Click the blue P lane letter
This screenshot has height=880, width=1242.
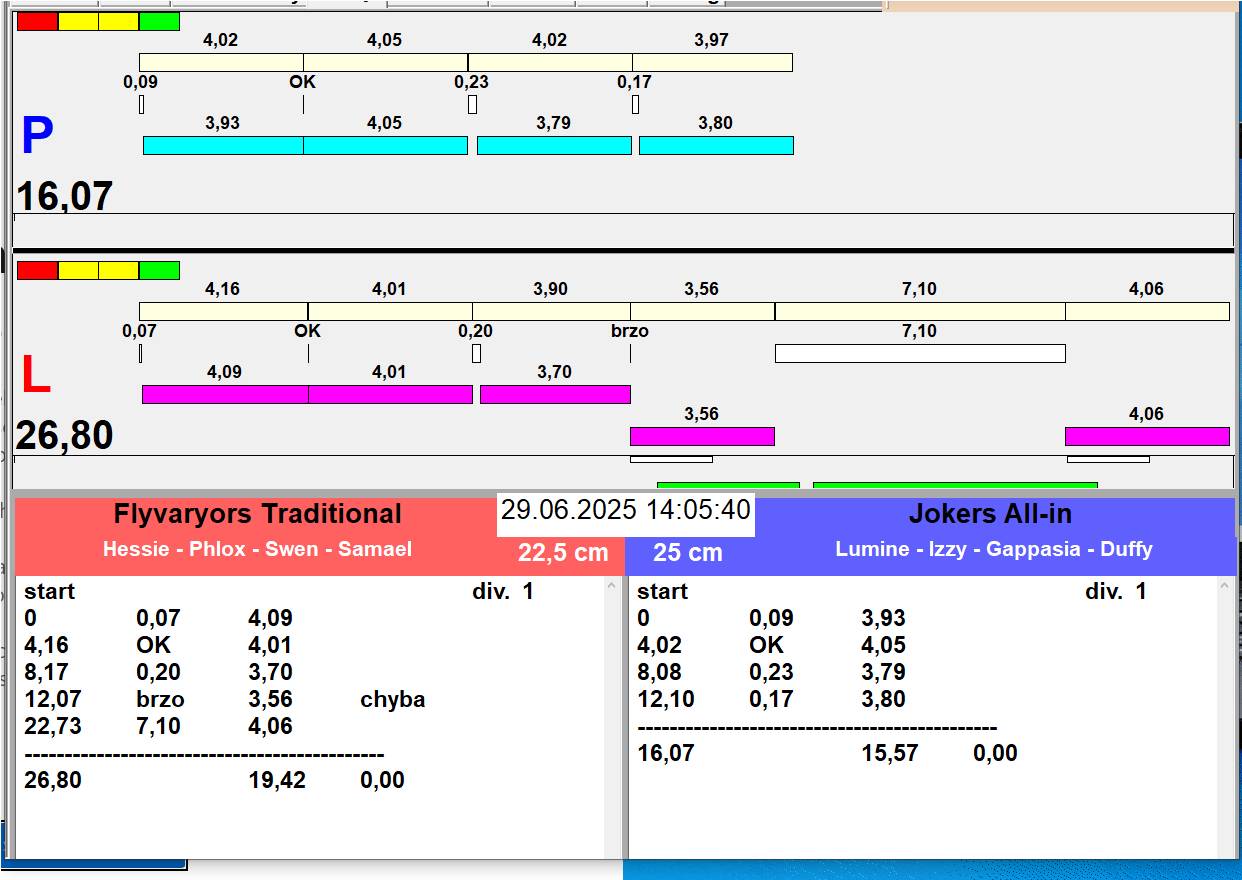pos(37,138)
